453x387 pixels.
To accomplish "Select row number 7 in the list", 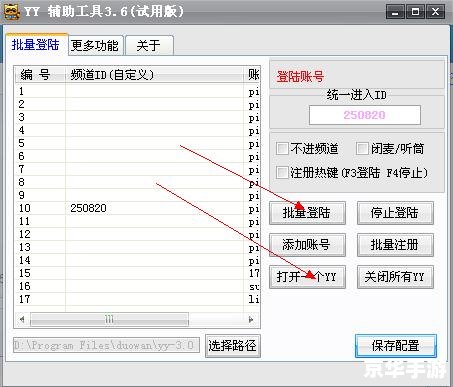I will pyautogui.click(x=138, y=169).
